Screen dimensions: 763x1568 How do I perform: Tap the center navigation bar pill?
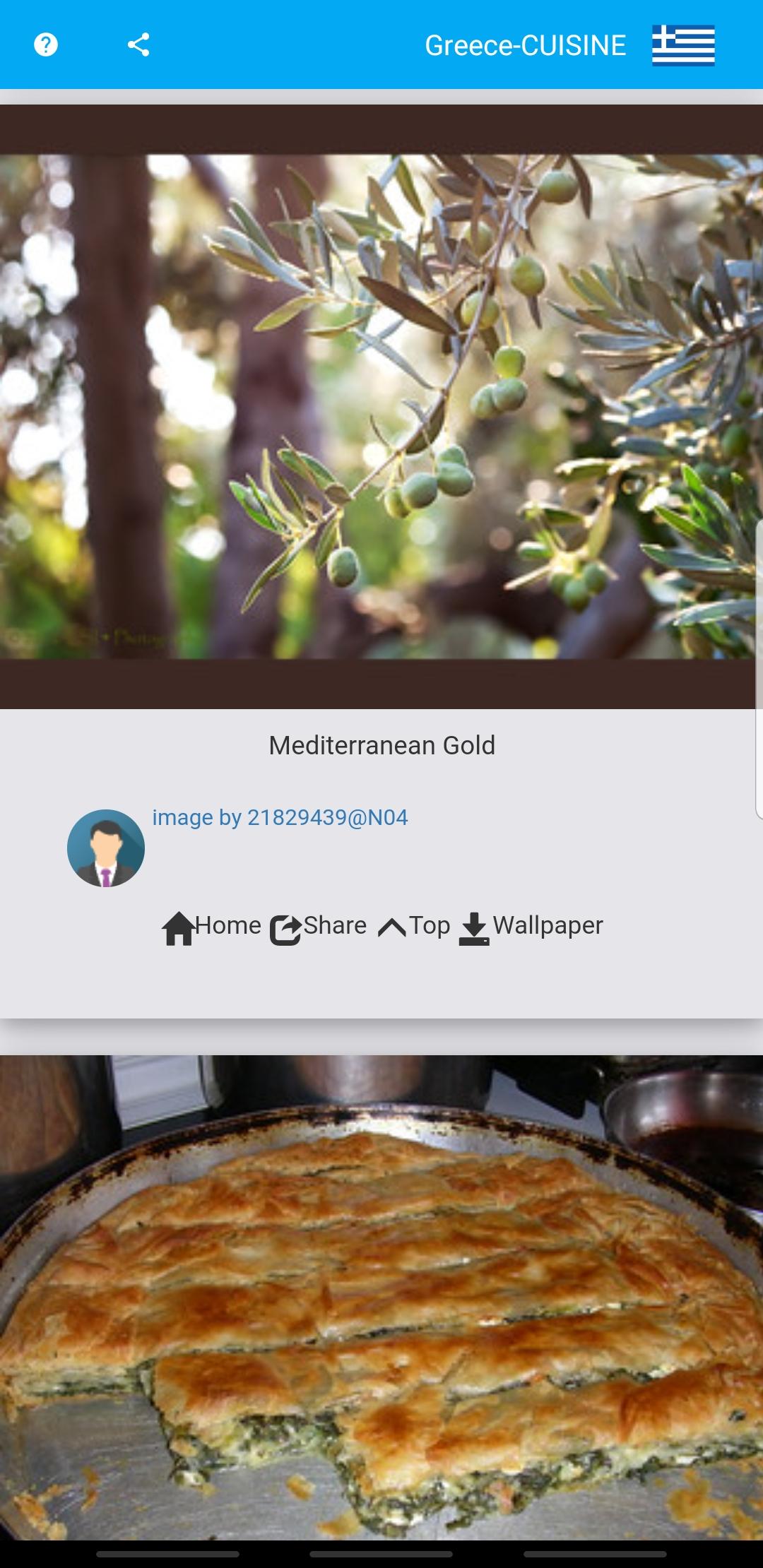click(381, 1554)
